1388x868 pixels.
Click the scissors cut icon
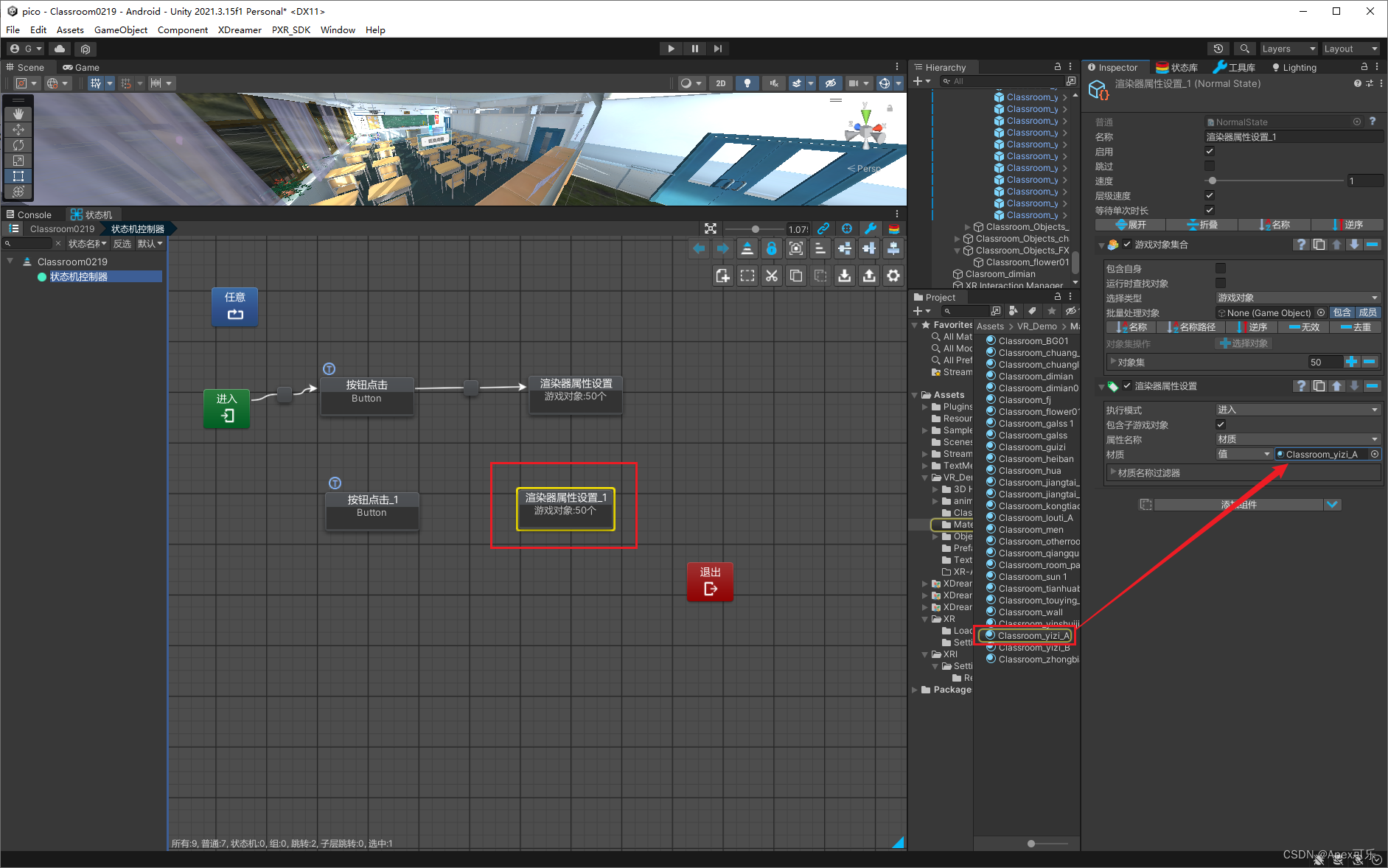772,276
